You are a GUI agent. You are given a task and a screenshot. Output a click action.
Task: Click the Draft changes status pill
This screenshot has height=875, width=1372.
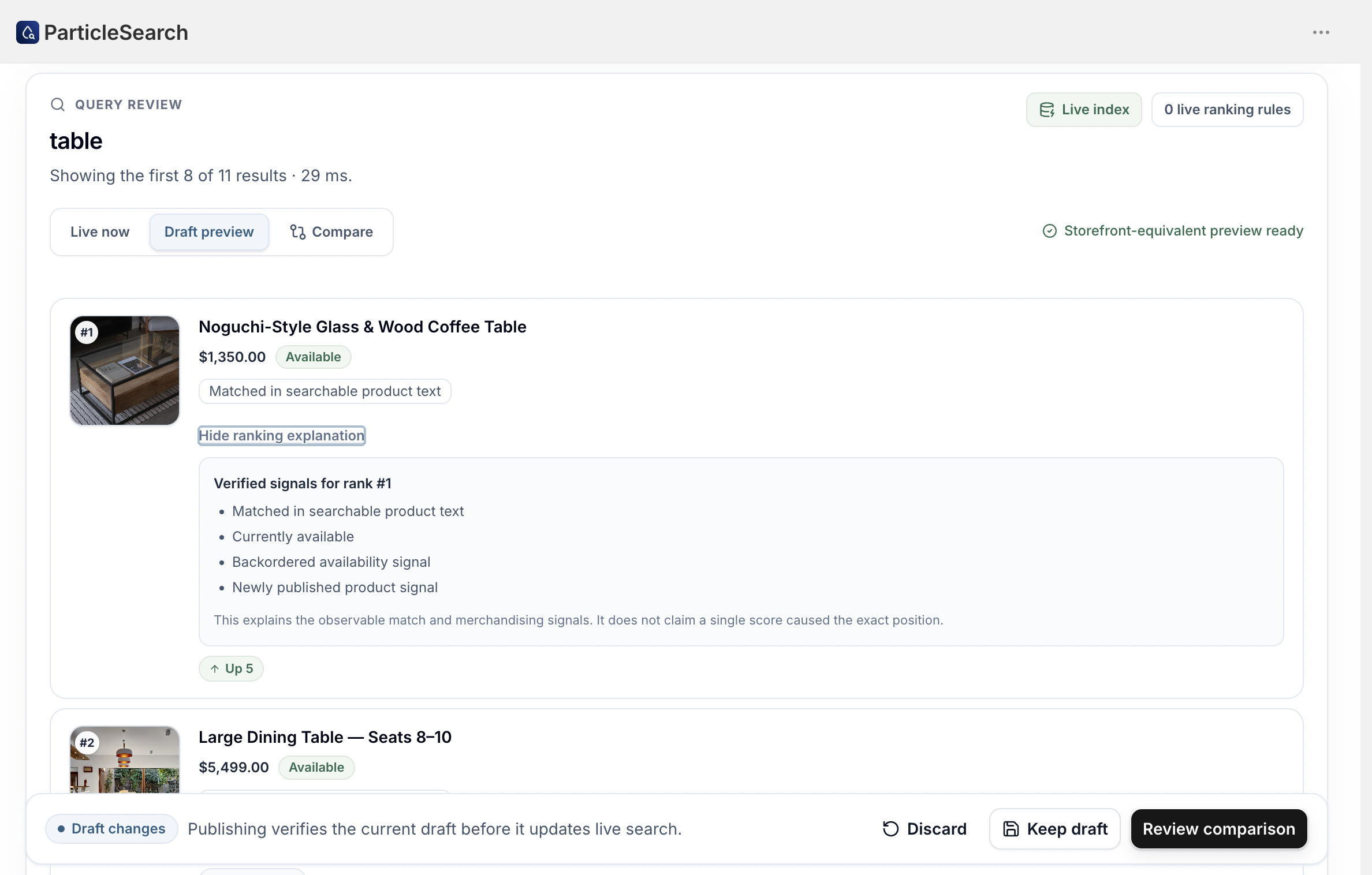tap(111, 829)
